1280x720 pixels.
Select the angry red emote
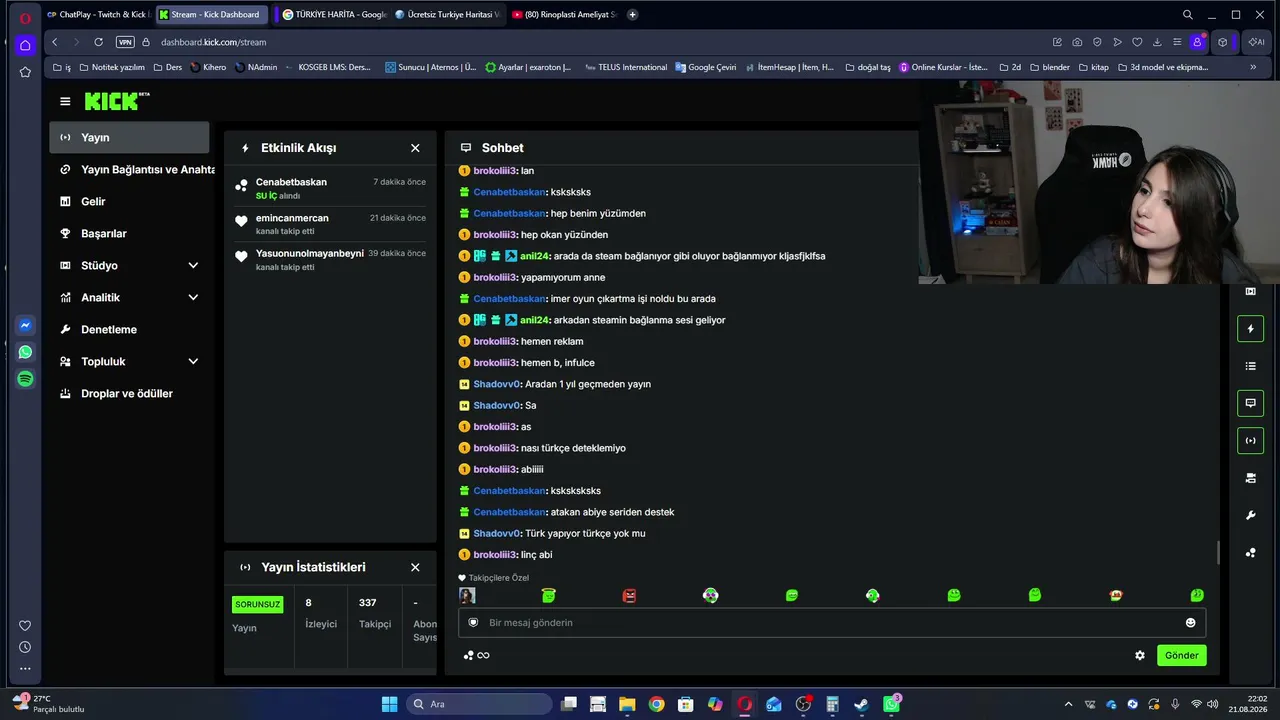[629, 595]
